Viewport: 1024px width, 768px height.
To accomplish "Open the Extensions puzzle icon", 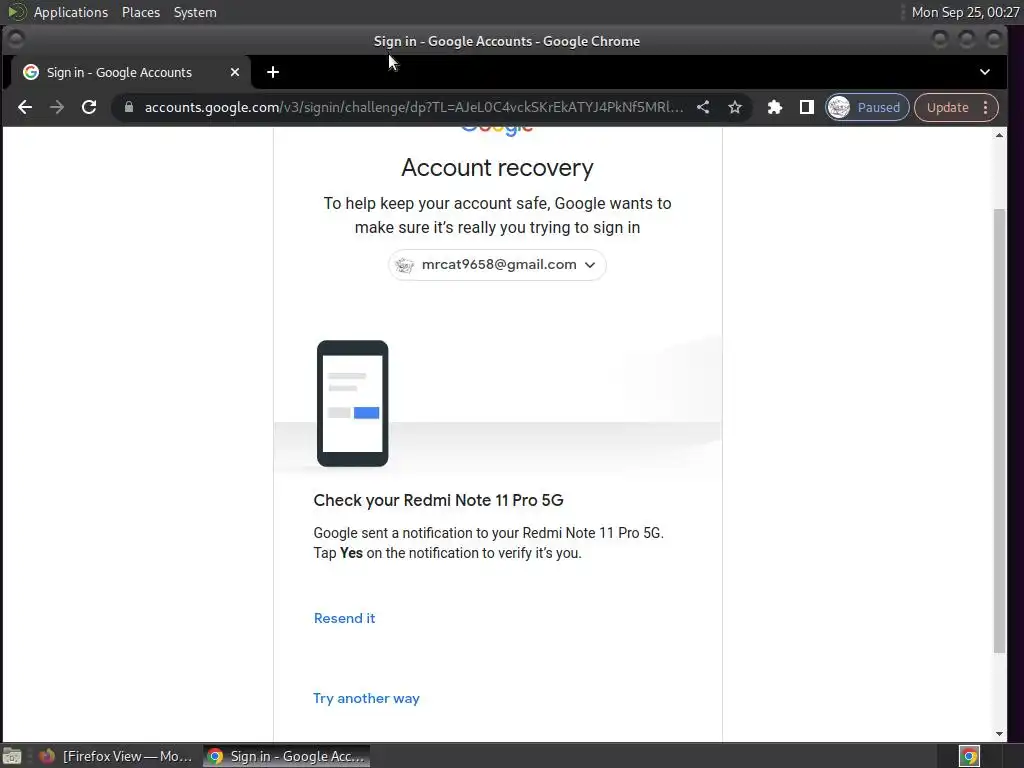I will [x=775, y=107].
